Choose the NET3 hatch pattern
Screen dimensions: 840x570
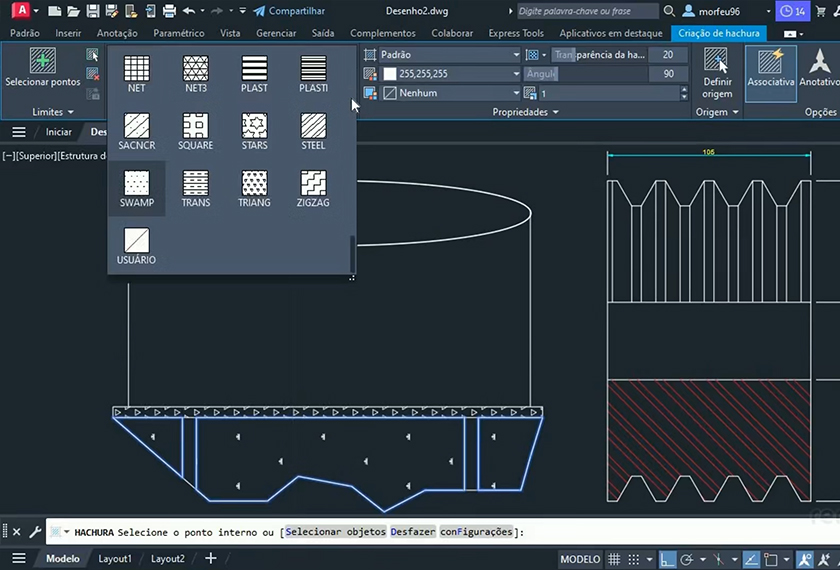click(196, 69)
